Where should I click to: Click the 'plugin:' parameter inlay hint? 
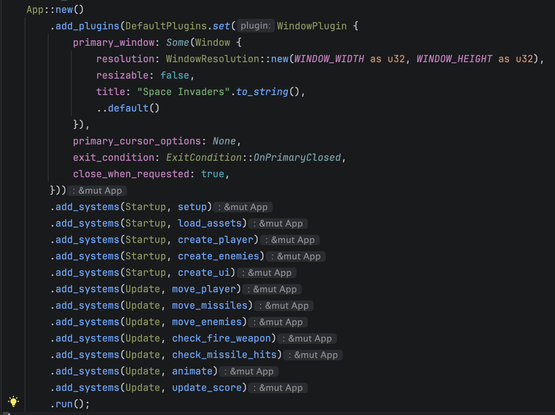click(x=256, y=26)
